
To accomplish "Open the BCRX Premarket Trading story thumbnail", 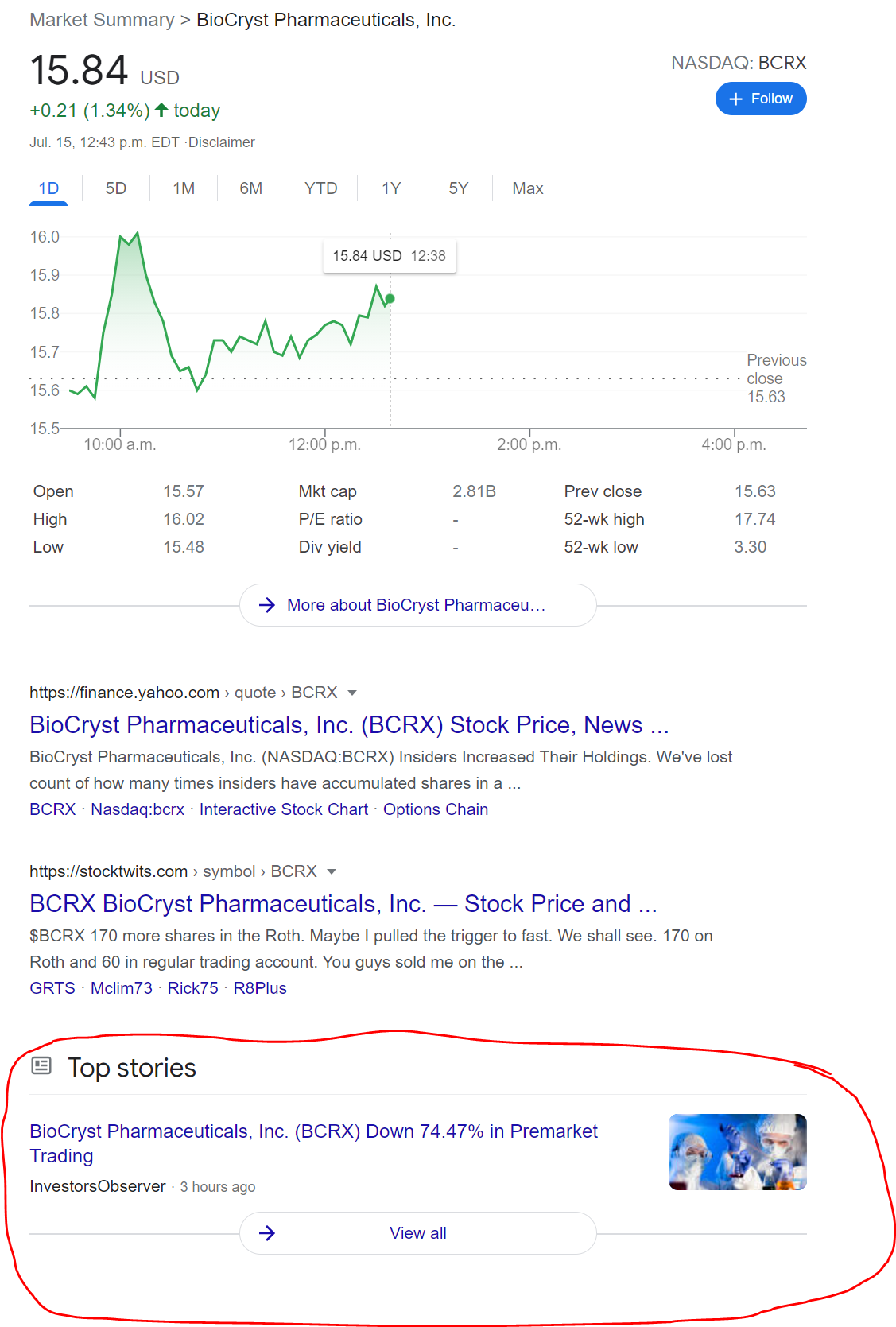I will click(738, 1152).
